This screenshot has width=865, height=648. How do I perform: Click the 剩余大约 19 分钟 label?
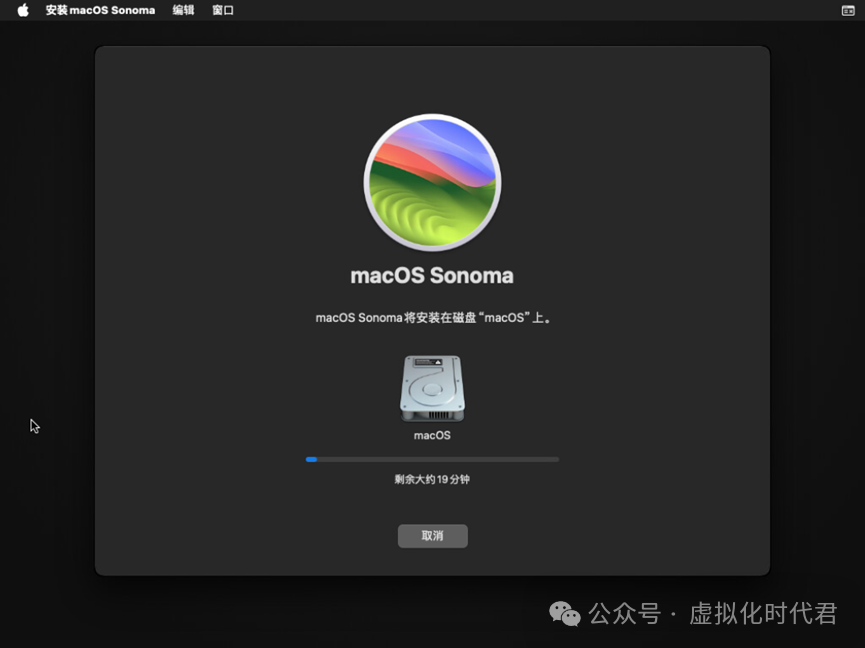pyautogui.click(x=432, y=479)
